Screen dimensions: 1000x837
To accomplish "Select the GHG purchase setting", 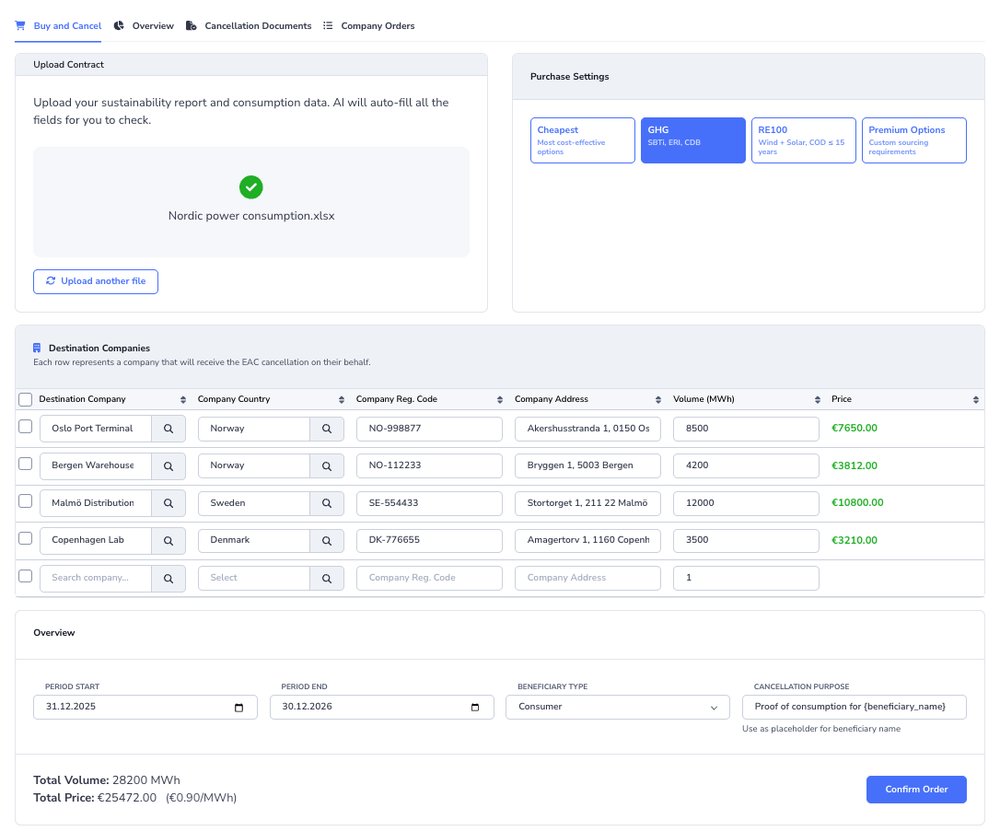I will (693, 140).
